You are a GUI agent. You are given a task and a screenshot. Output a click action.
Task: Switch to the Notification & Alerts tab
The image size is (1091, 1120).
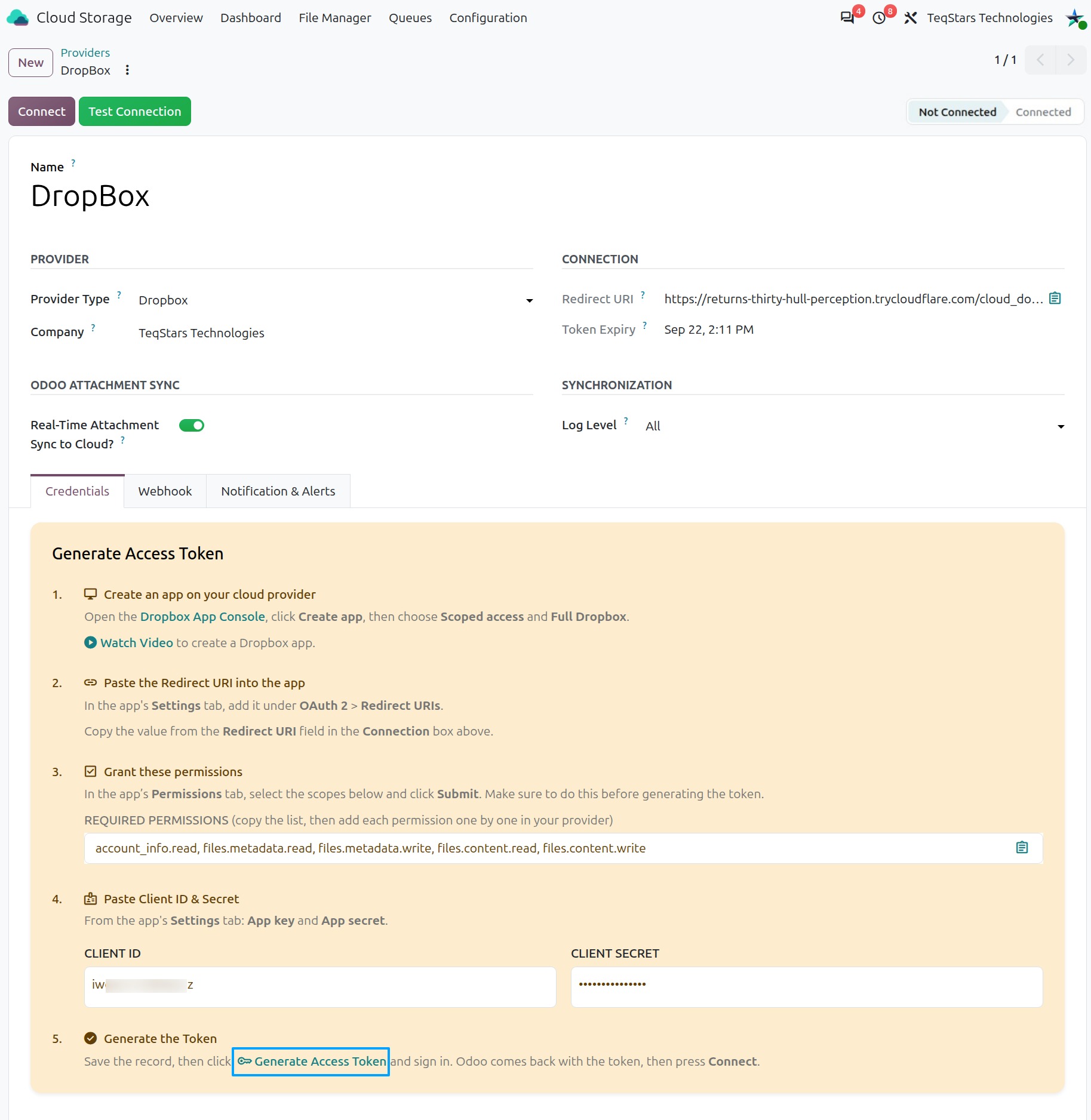[x=278, y=491]
